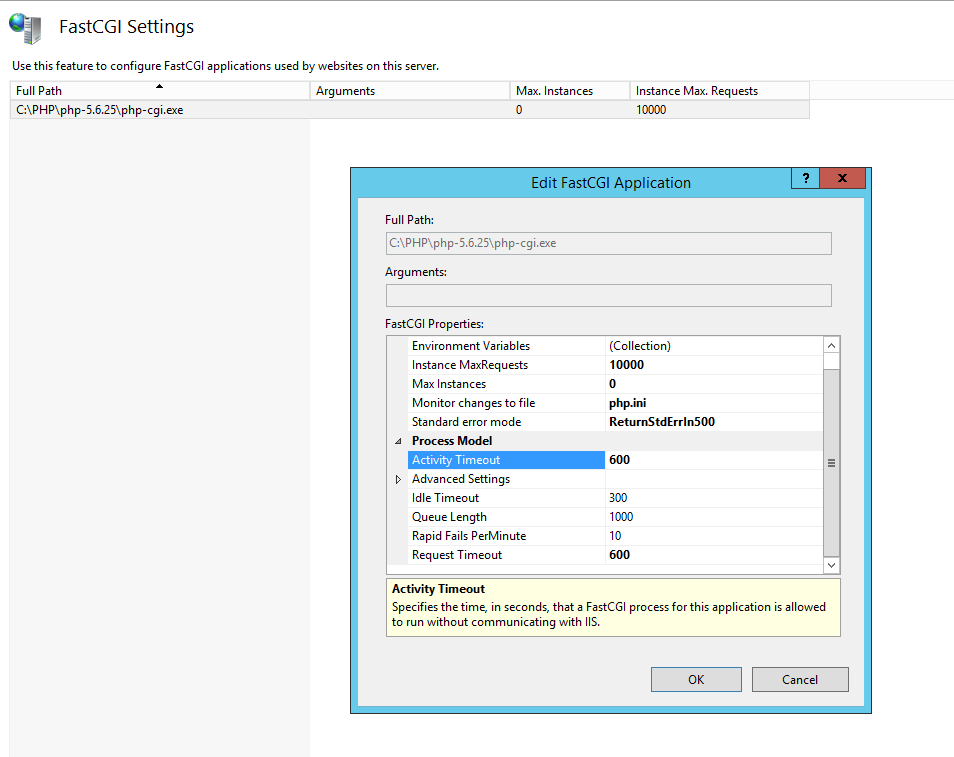Click the Cancel button
954x757 pixels.
coord(799,680)
